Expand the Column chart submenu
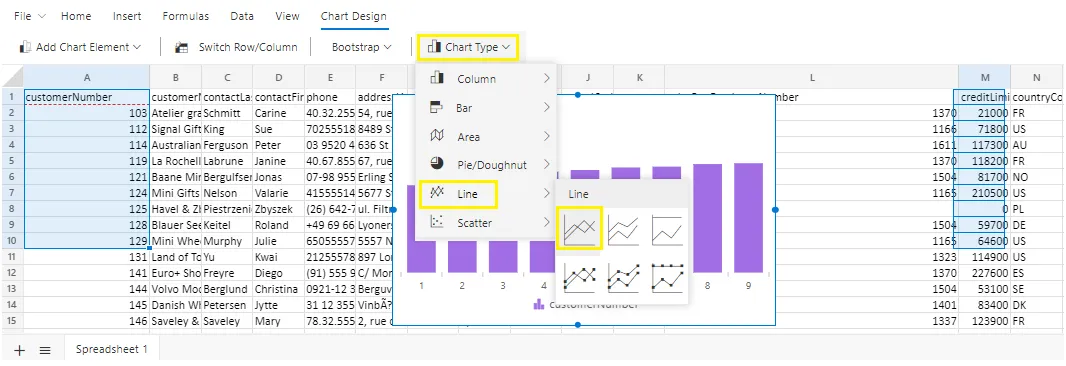This screenshot has height=366, width=1066. click(x=487, y=79)
